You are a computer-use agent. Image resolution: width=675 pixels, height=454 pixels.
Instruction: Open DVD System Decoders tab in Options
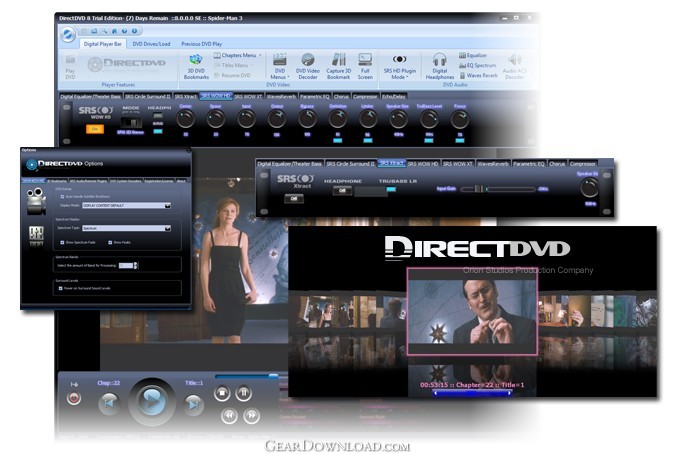tap(125, 181)
